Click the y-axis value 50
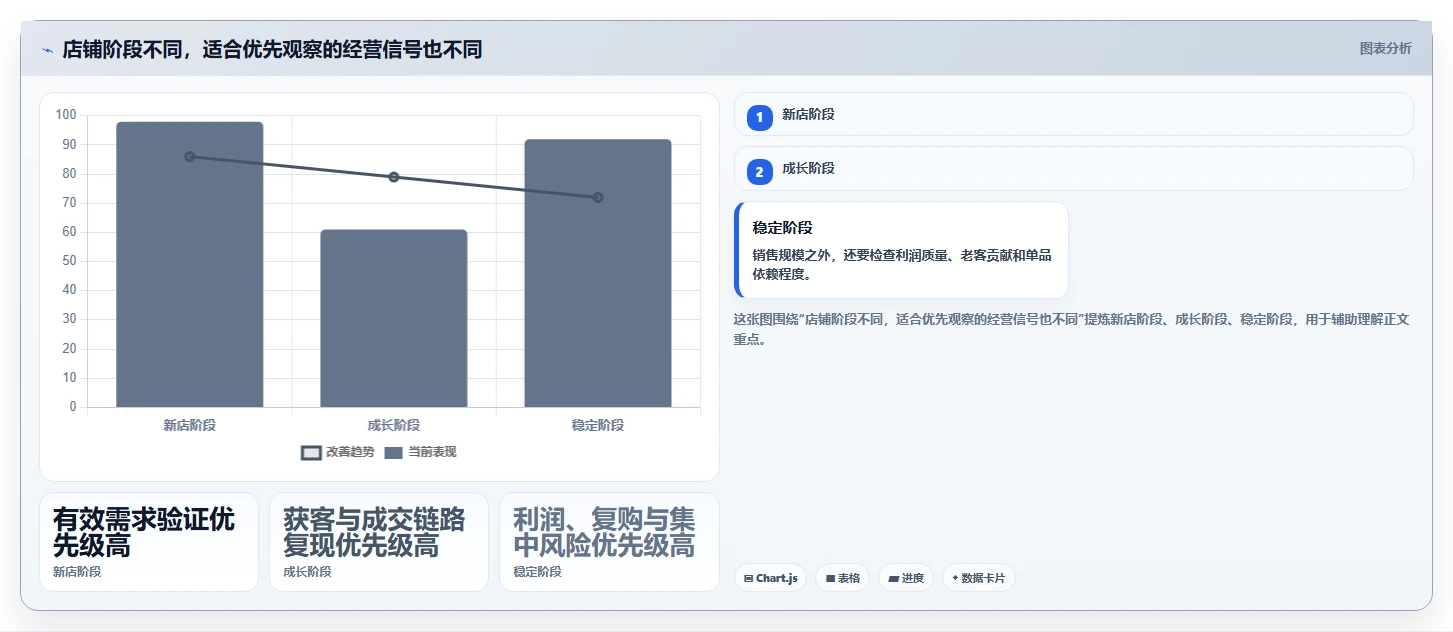Image resolution: width=1453 pixels, height=632 pixels. point(69,261)
